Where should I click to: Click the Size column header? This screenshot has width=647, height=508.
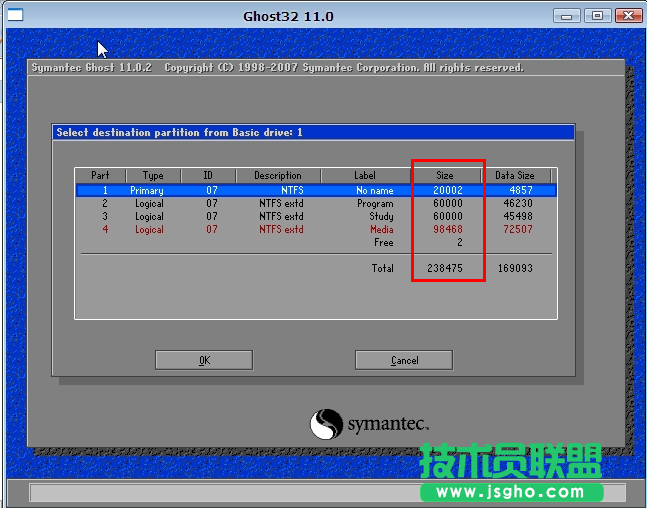445,175
